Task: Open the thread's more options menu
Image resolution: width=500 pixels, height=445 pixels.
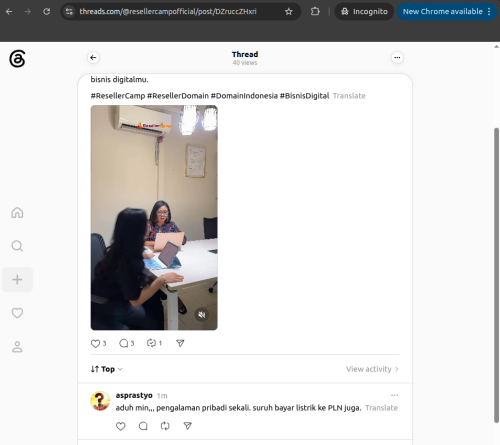Action: [397, 58]
